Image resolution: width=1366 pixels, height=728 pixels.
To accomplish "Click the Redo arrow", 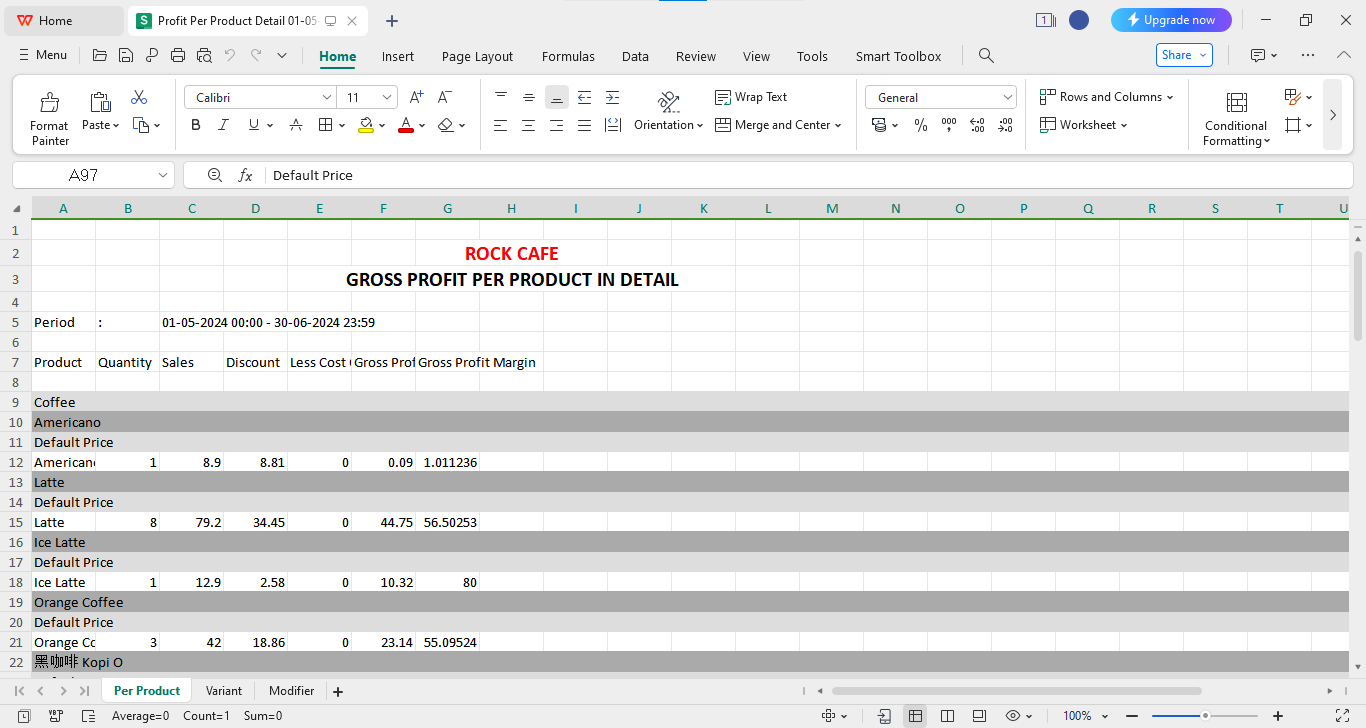I will (x=256, y=56).
